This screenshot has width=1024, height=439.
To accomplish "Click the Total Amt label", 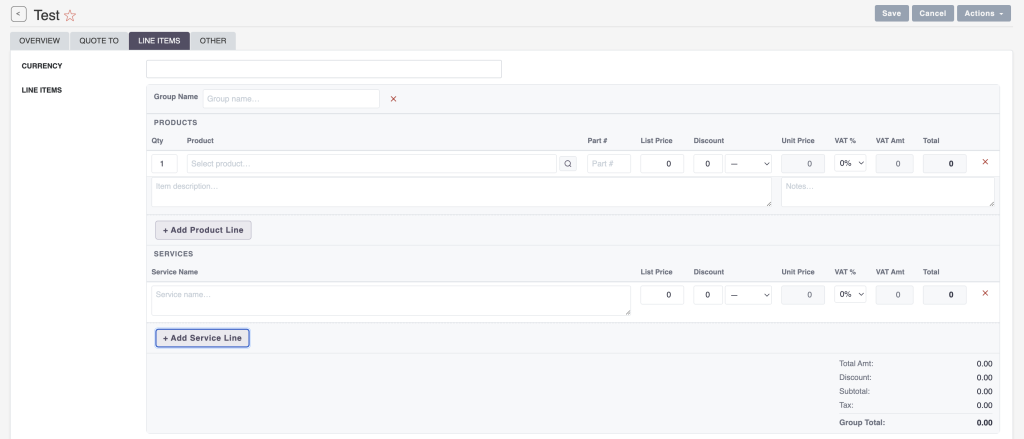I will 856,363.
